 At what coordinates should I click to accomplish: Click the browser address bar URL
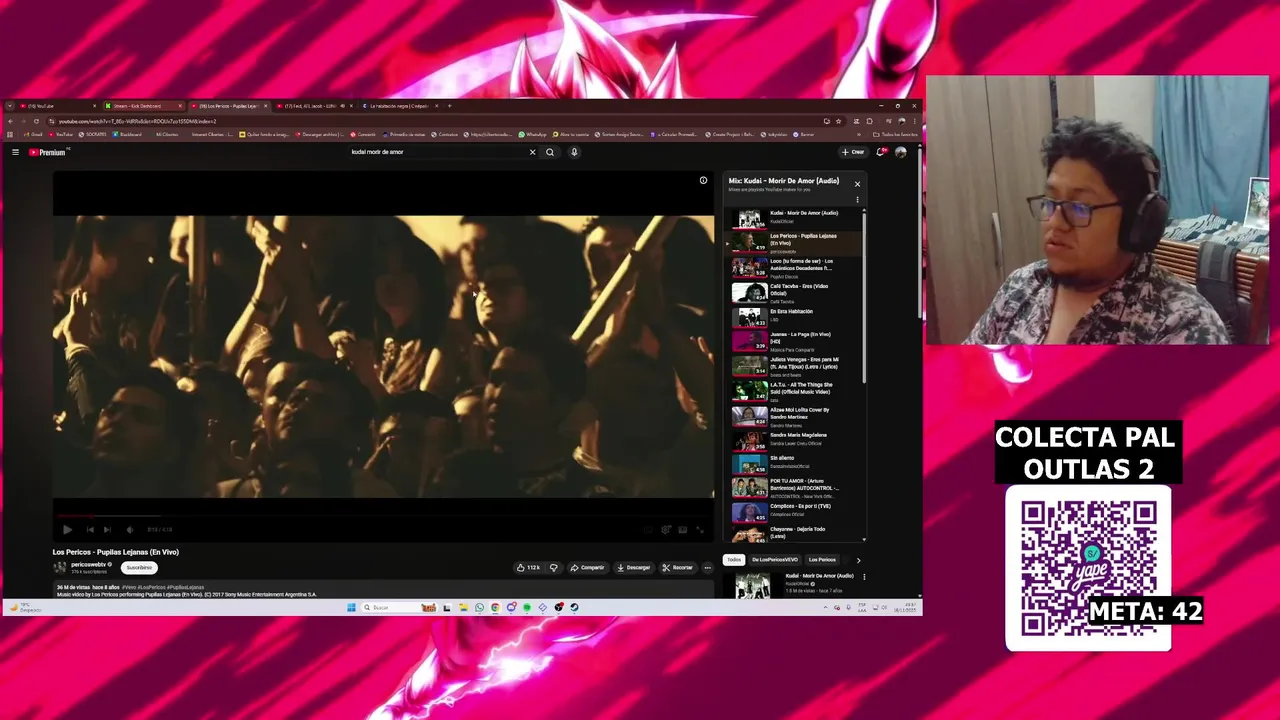click(x=137, y=121)
